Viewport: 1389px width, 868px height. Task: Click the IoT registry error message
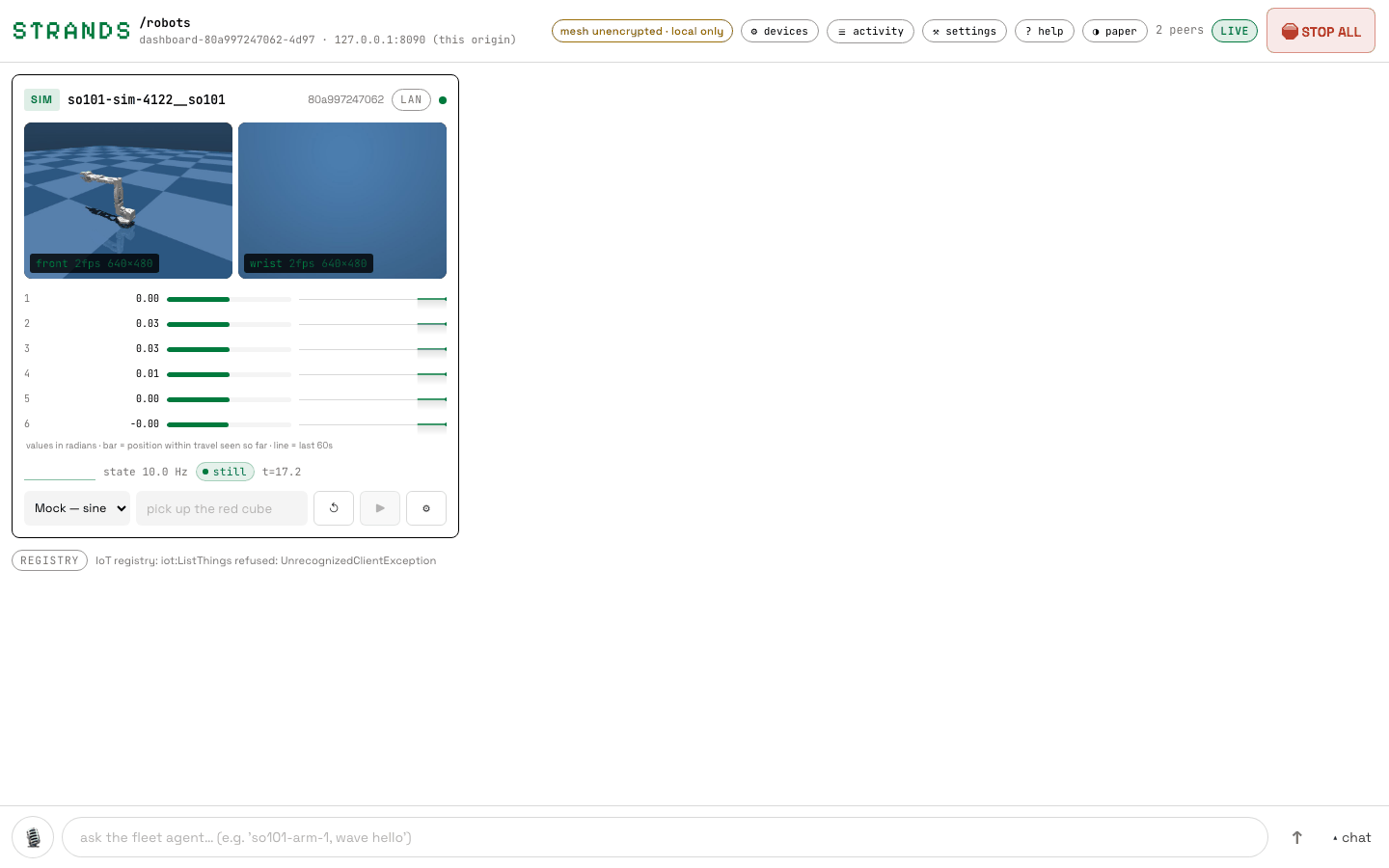(265, 560)
